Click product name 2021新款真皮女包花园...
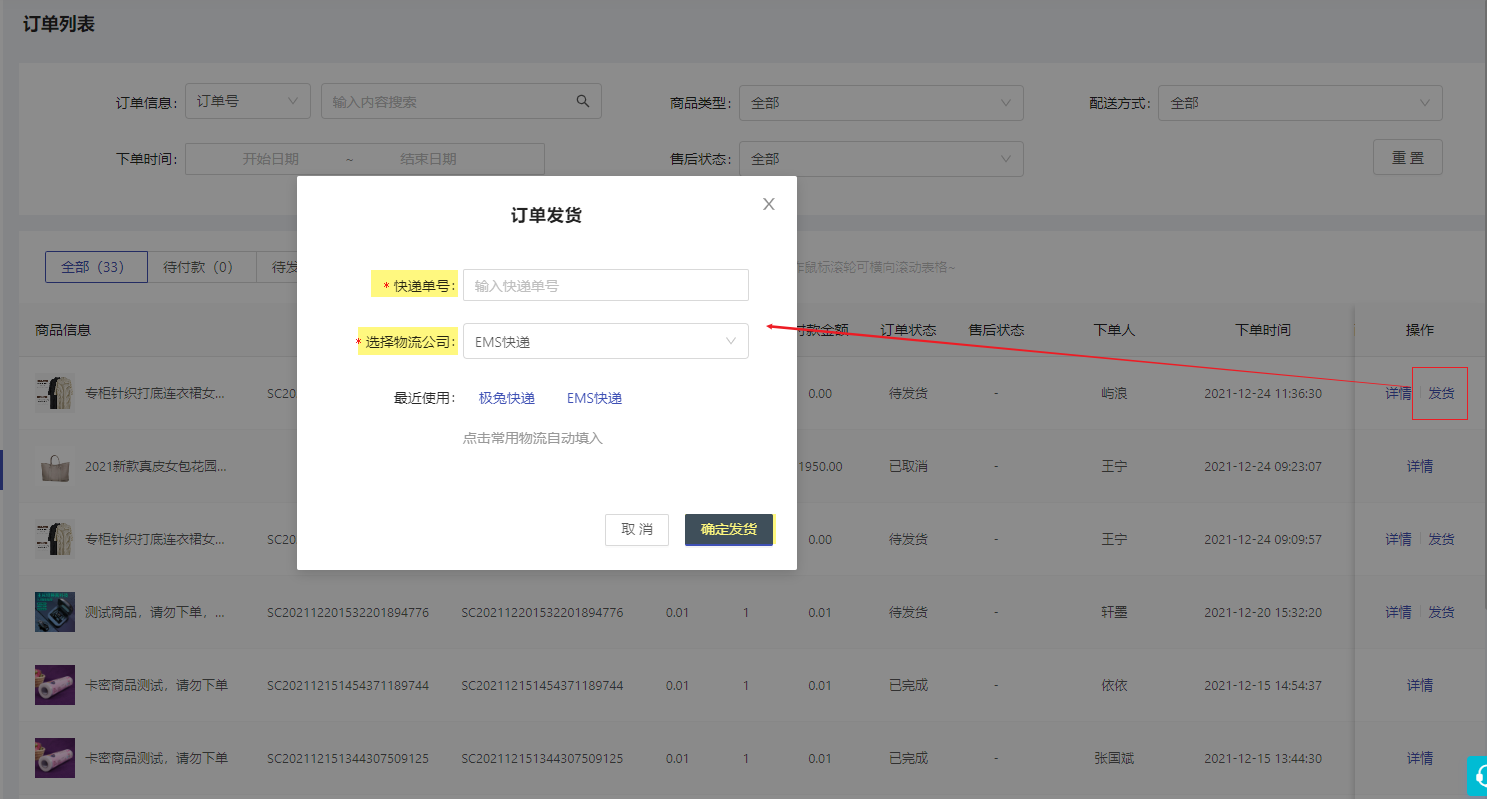This screenshot has height=799, width=1487. 156,466
